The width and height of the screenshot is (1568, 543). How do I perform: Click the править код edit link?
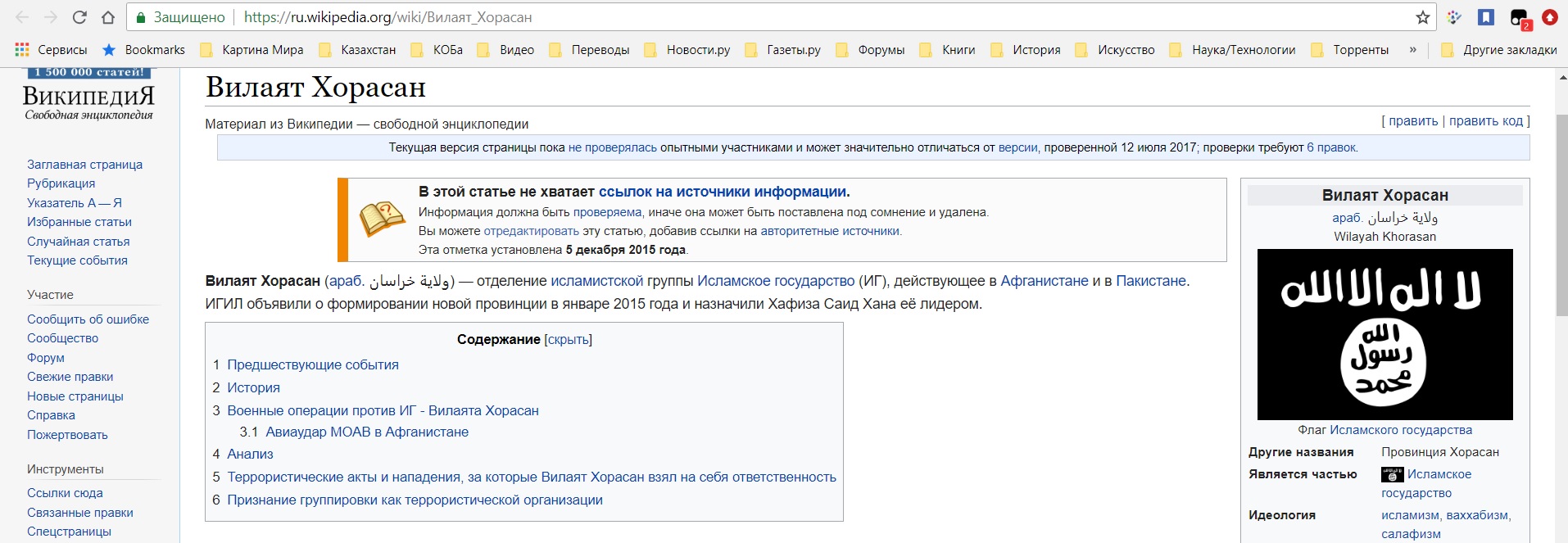(1485, 120)
